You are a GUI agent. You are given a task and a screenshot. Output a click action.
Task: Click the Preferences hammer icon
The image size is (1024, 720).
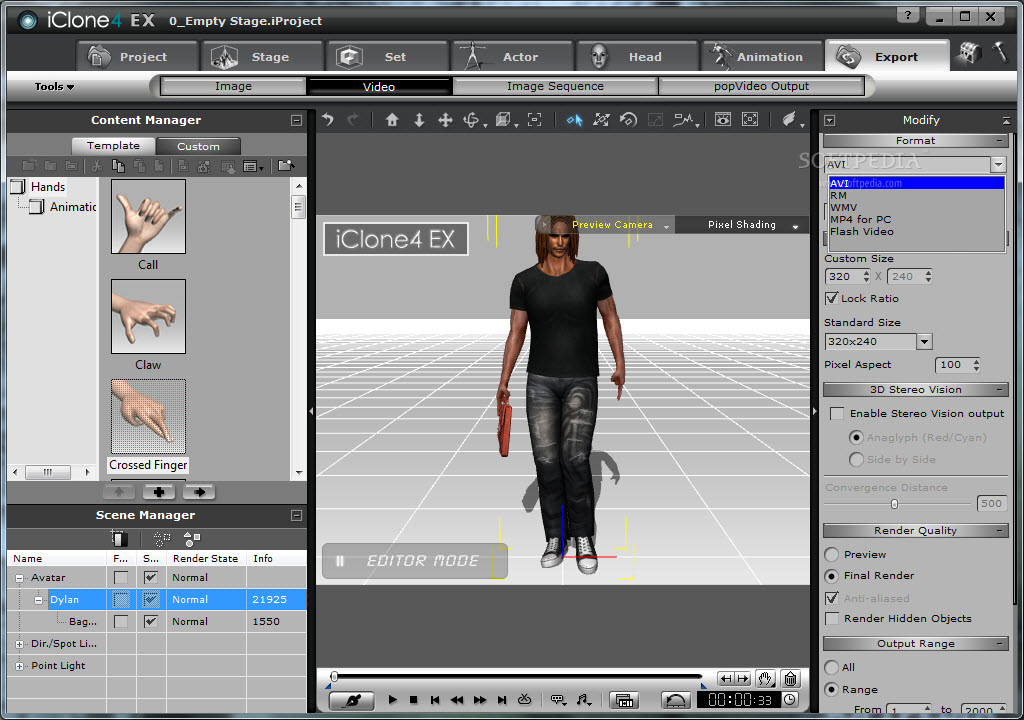[x=1000, y=52]
